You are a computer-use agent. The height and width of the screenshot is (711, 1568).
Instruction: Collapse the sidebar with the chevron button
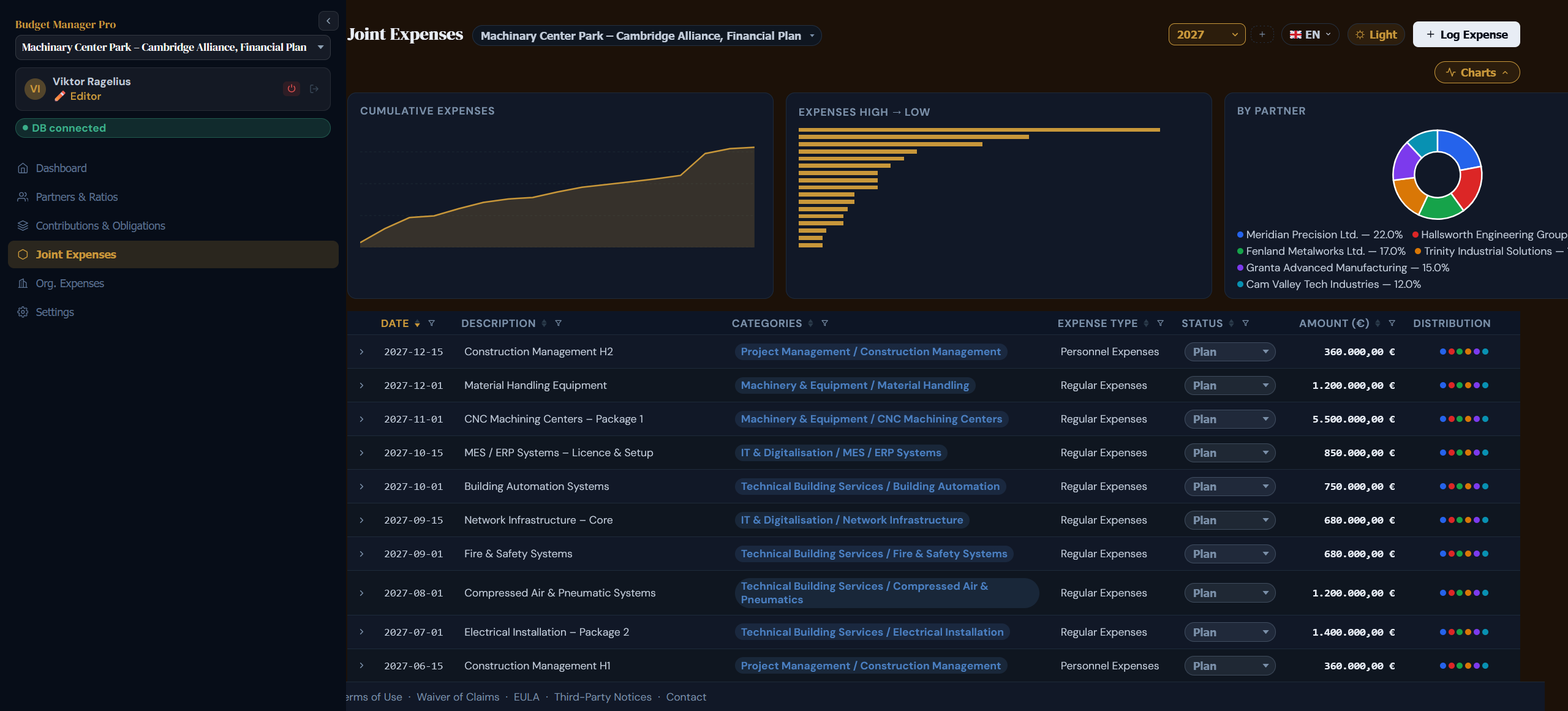pos(328,21)
